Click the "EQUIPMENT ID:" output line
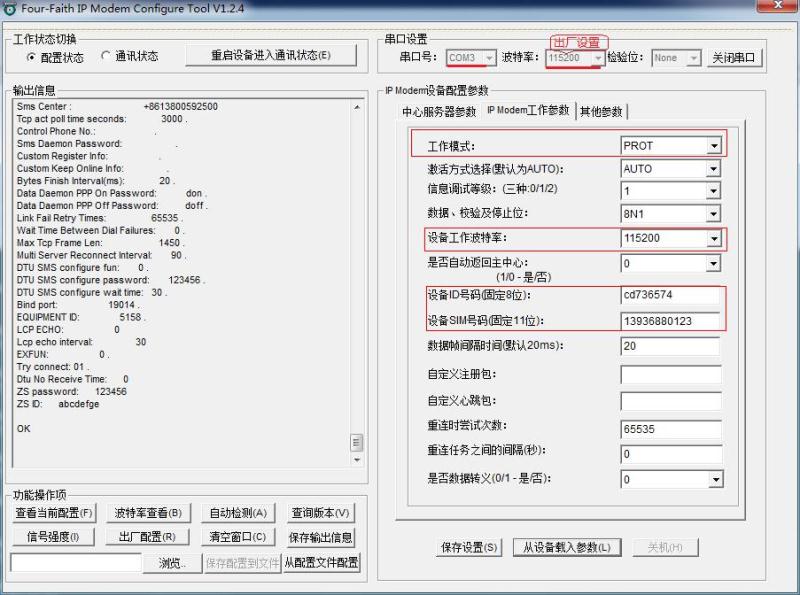This screenshot has height=595, width=800. 81,317
